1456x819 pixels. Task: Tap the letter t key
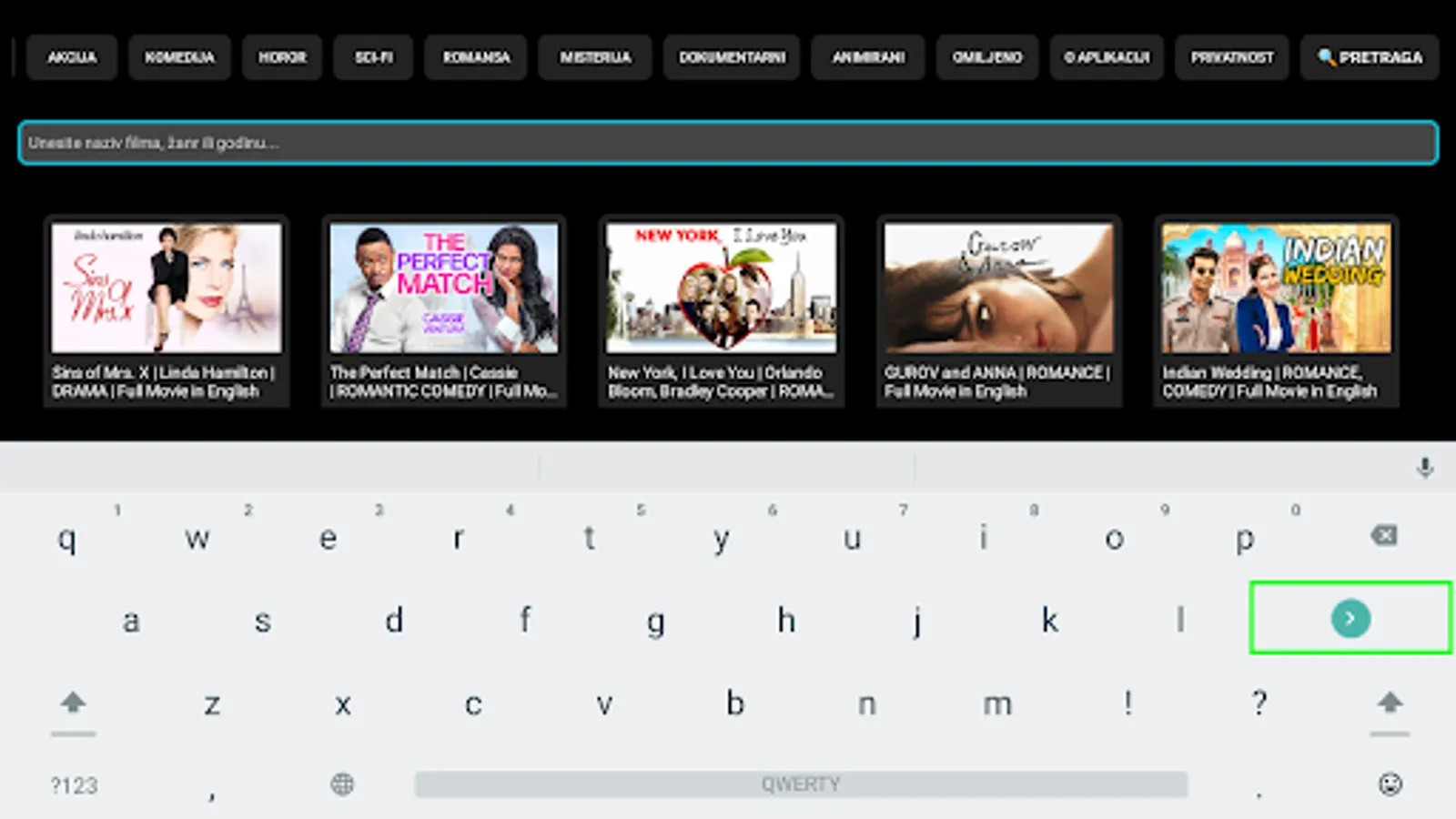coord(590,539)
